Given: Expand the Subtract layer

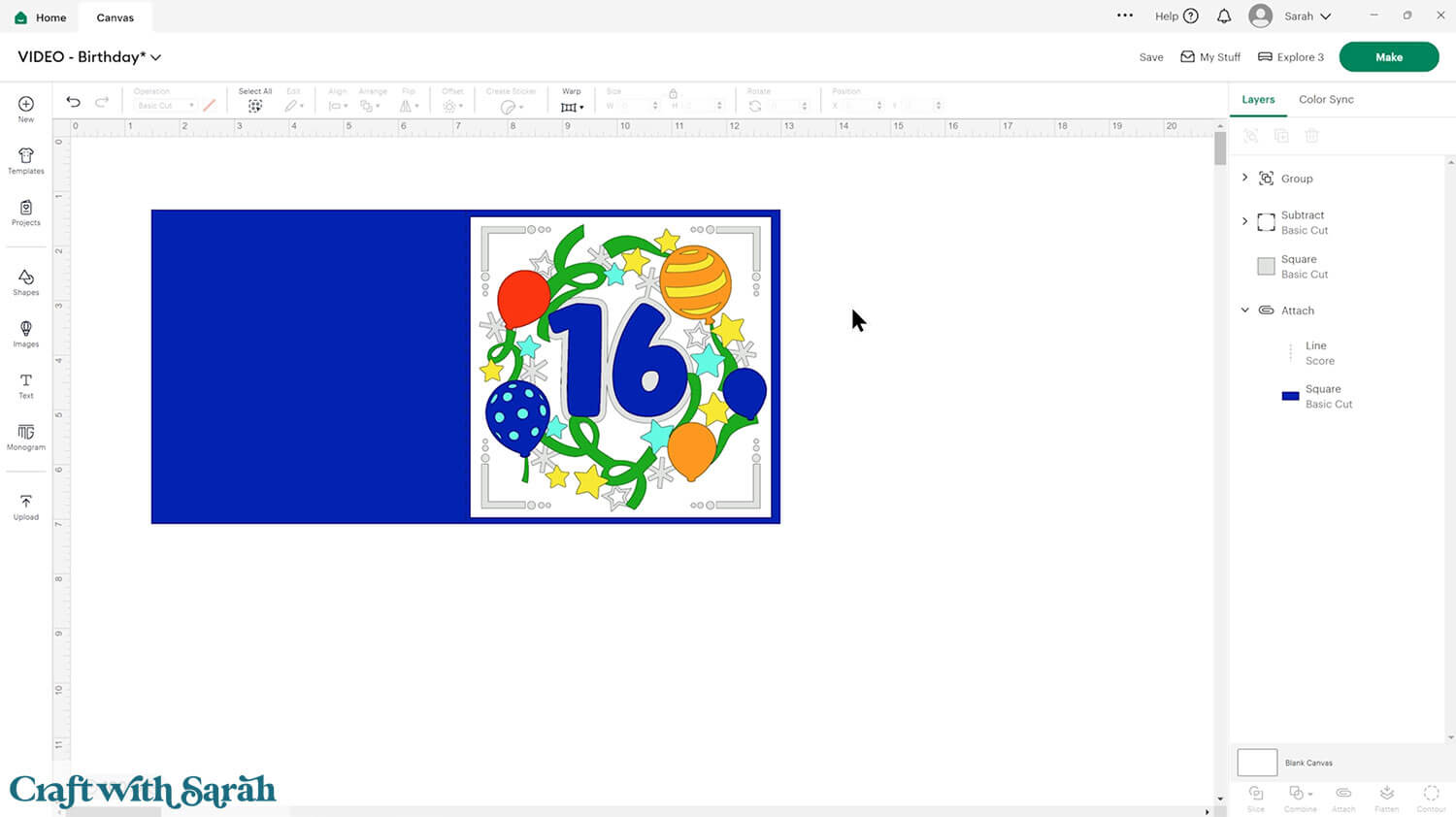Looking at the screenshot, I should [1245, 222].
